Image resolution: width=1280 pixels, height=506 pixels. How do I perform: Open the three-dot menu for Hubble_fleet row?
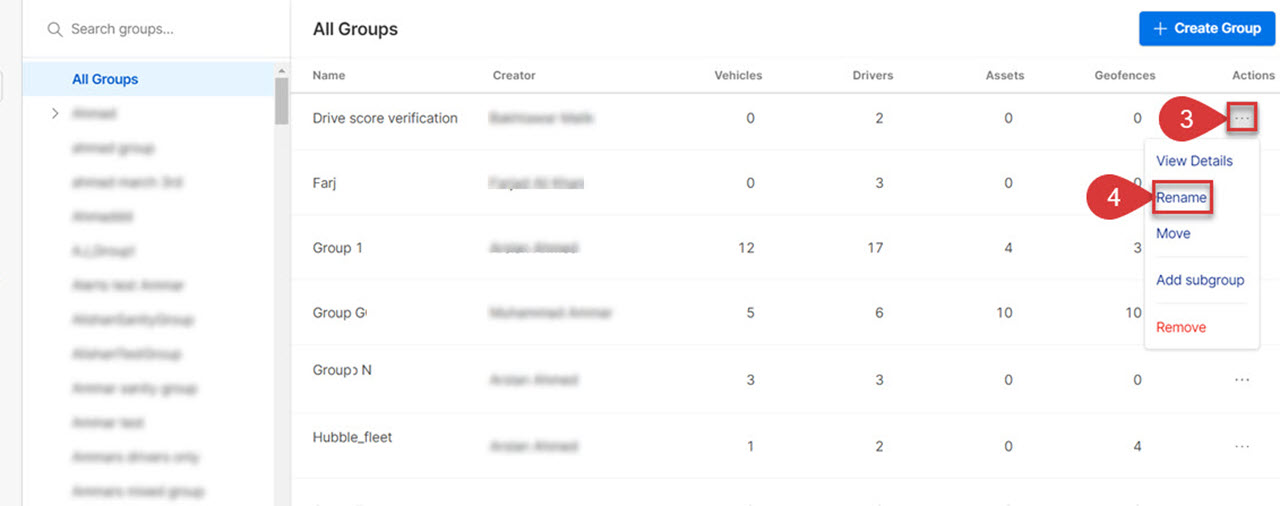(x=1242, y=446)
